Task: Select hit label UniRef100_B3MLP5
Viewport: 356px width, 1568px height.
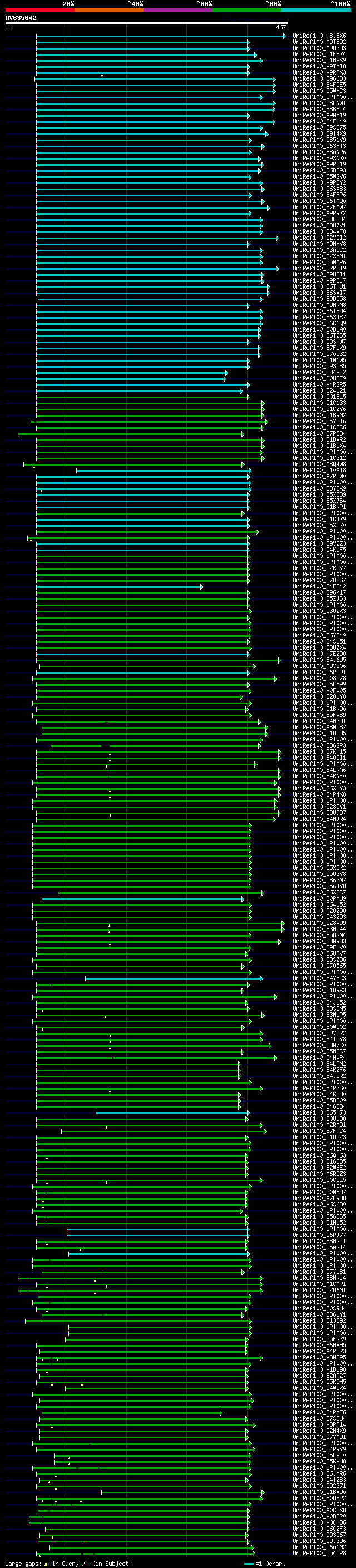Action: 319,1015
